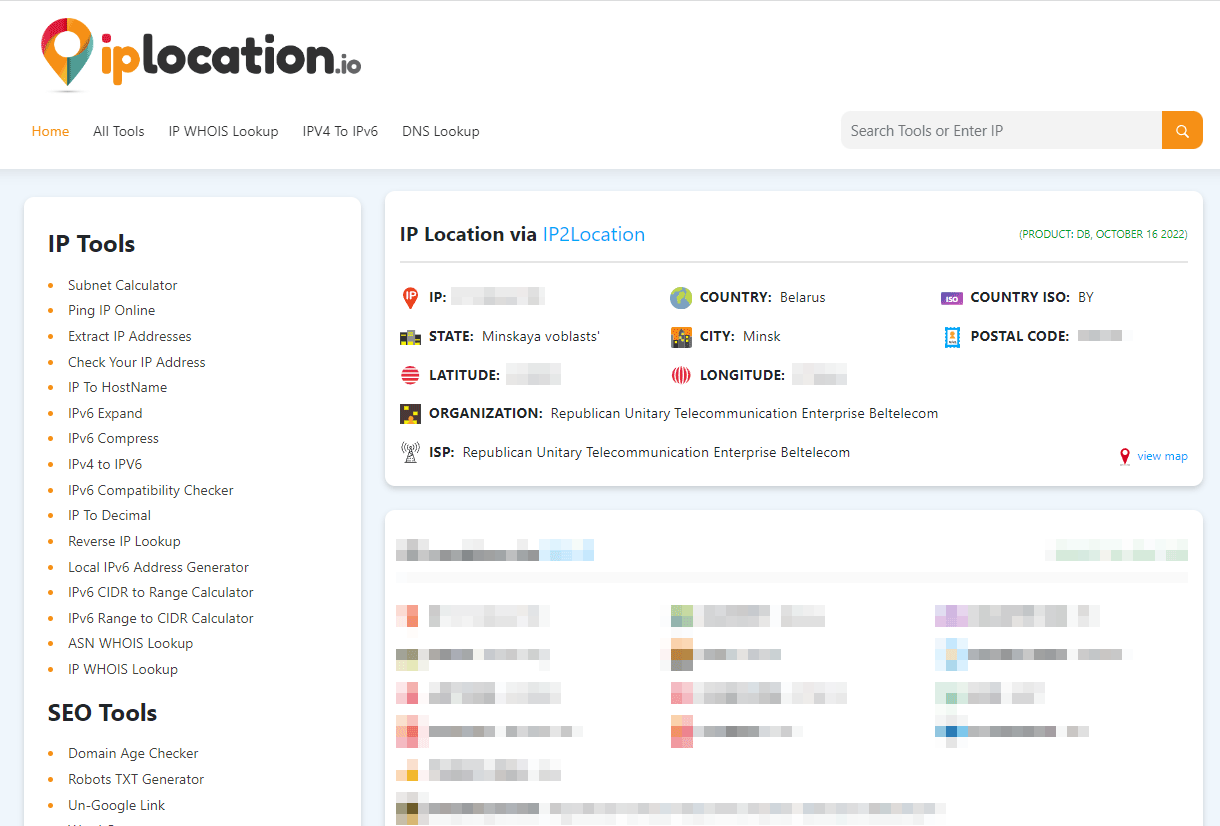Click the view map link
Screen dimensions: 1220x826
1162,456
